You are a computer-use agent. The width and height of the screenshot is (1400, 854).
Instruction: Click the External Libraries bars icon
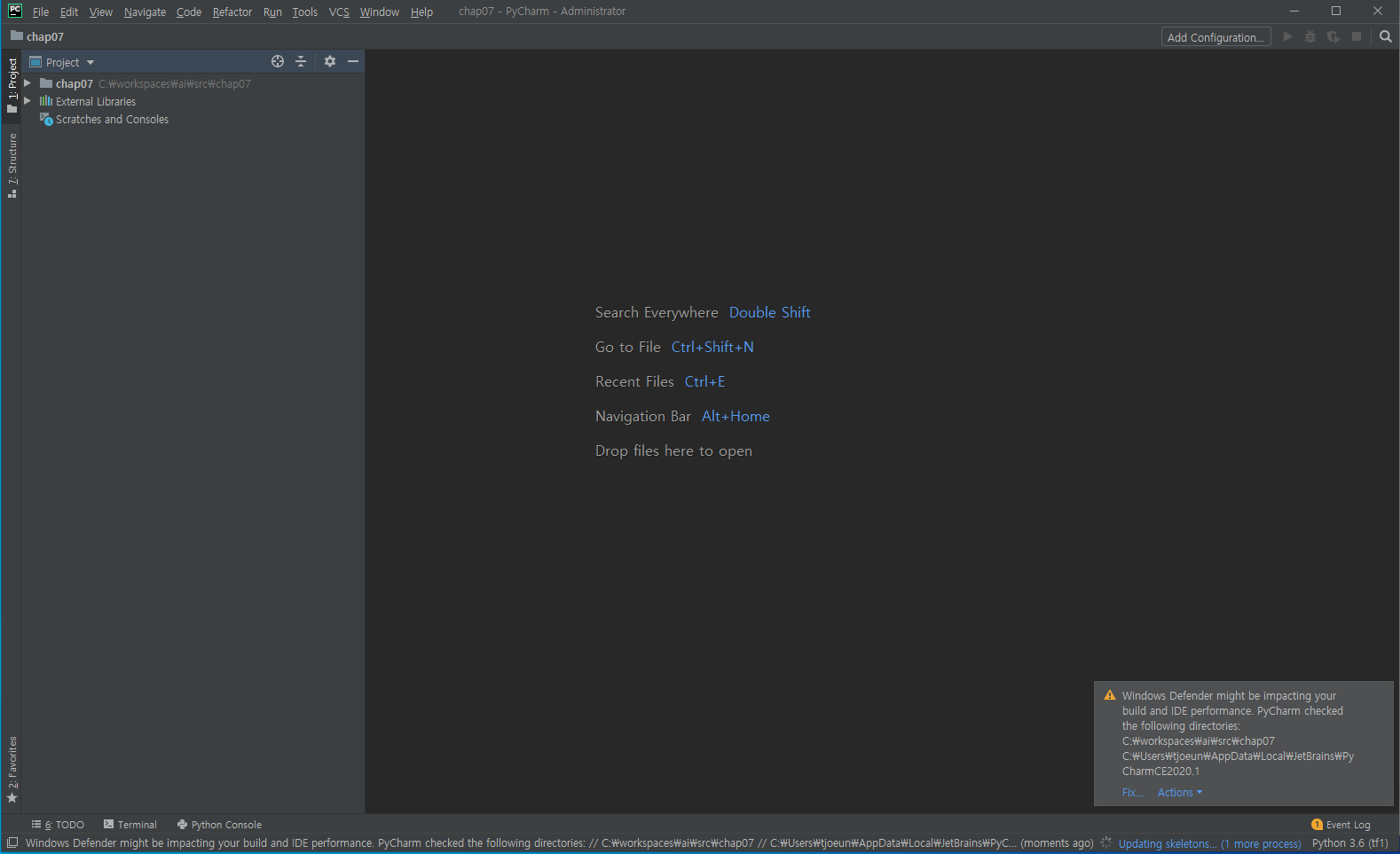pyautogui.click(x=46, y=101)
